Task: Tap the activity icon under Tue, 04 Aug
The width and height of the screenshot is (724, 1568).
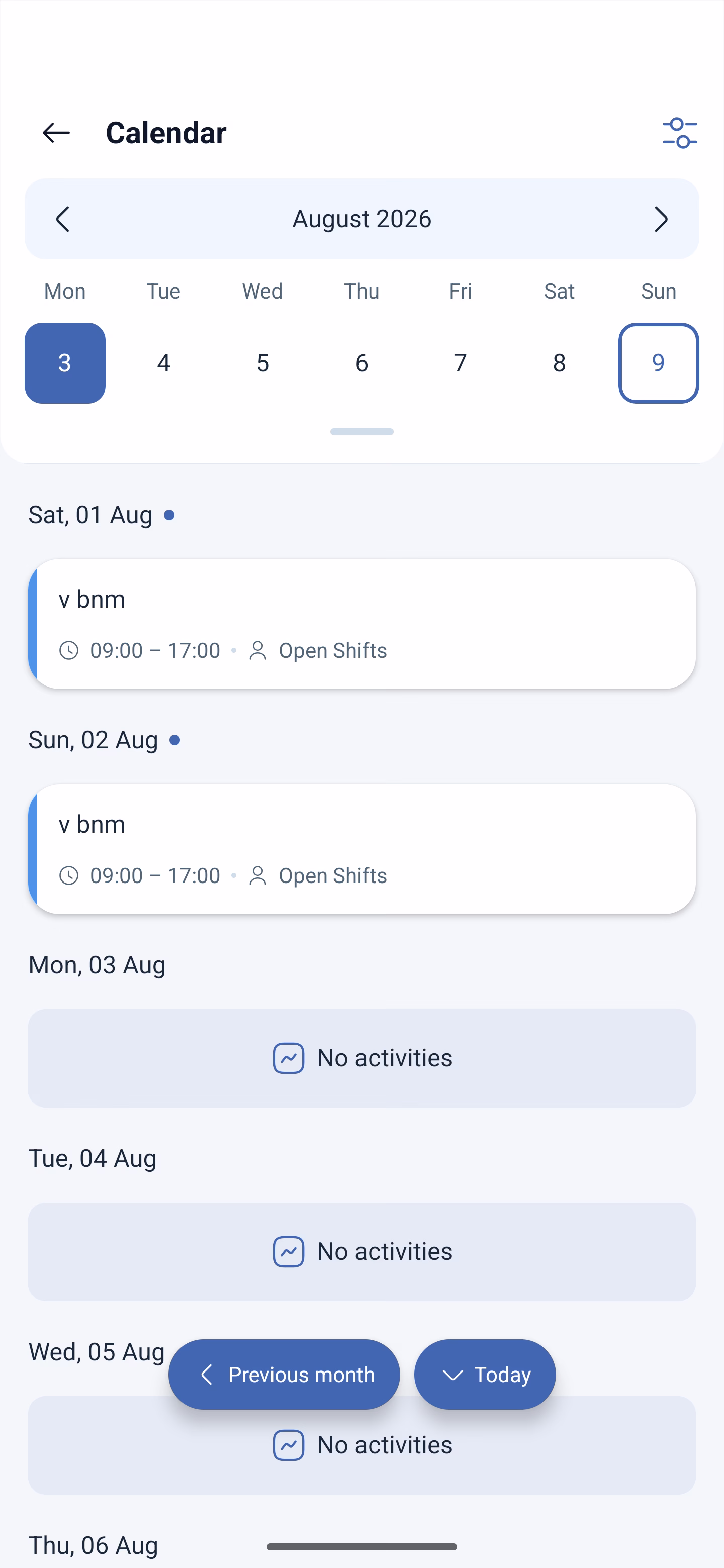Action: (x=289, y=1251)
